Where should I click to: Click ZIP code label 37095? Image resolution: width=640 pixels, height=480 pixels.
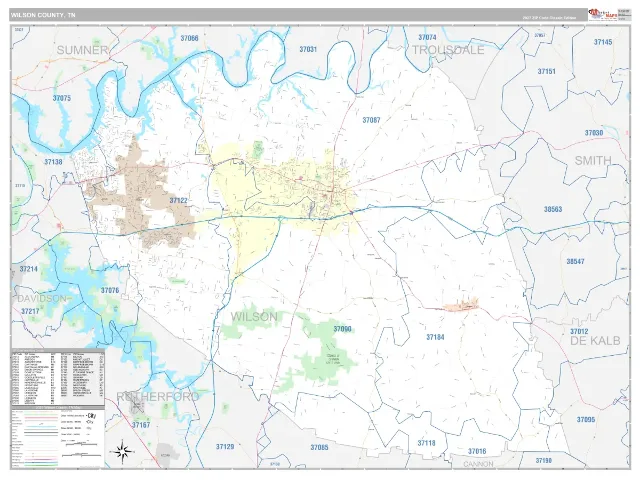click(586, 420)
